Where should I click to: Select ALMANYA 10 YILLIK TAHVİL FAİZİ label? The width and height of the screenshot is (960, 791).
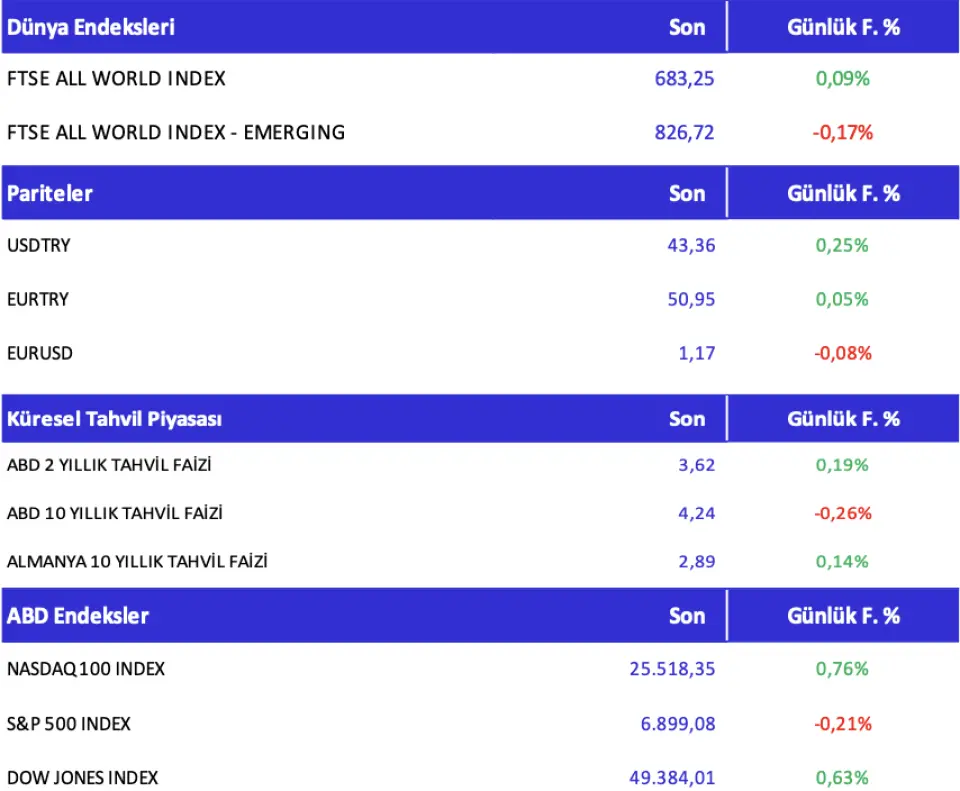coord(137,561)
